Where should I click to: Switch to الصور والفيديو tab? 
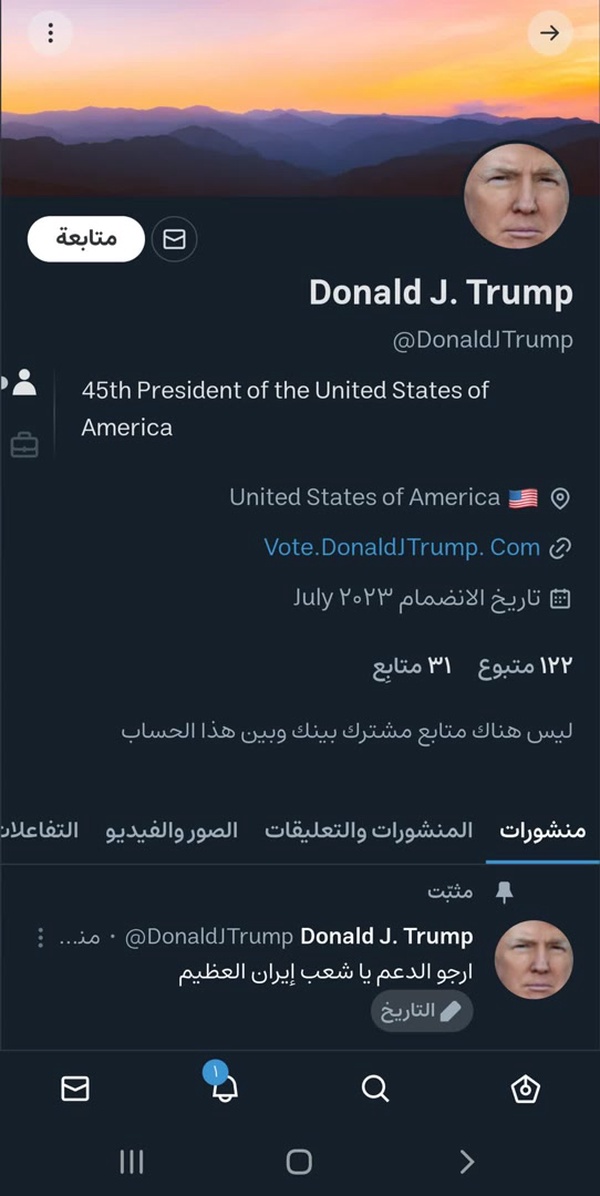coord(172,831)
